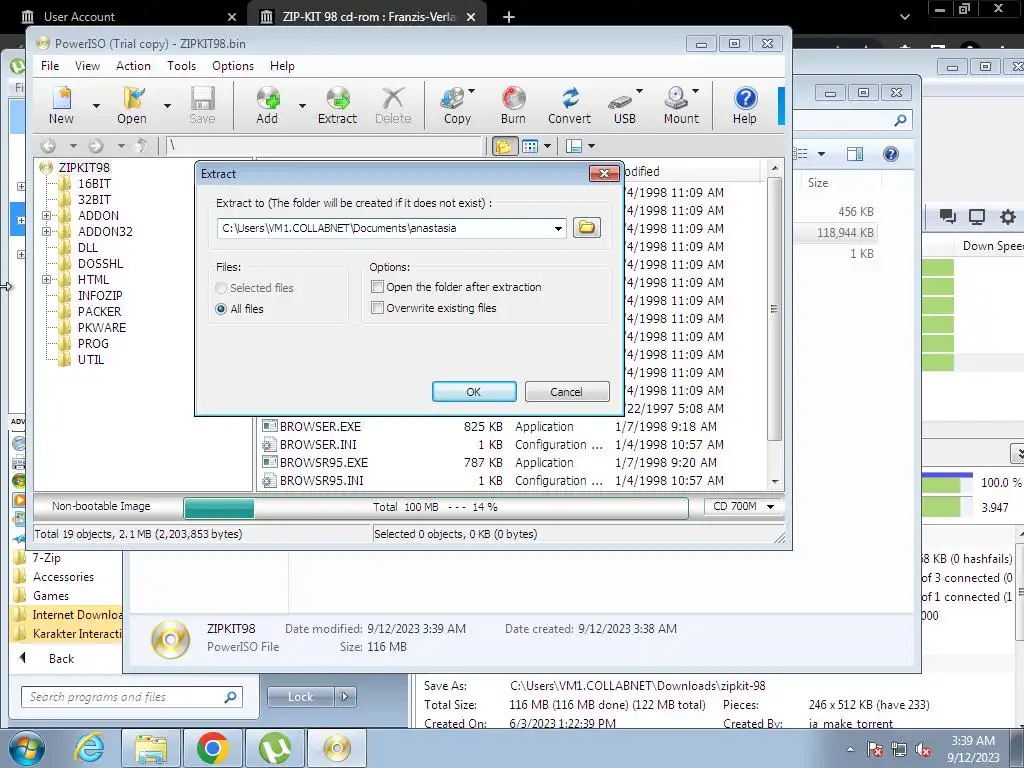Open the Tools menu
This screenshot has height=768, width=1024.
coord(181,66)
